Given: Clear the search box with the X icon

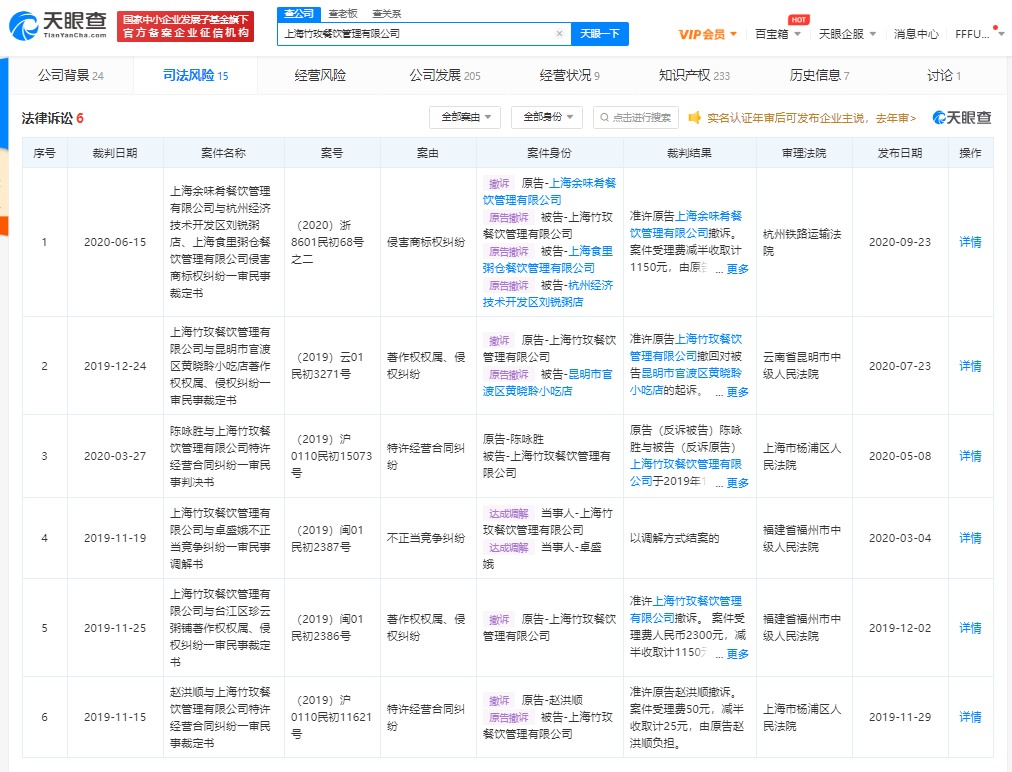Looking at the screenshot, I should coord(560,34).
